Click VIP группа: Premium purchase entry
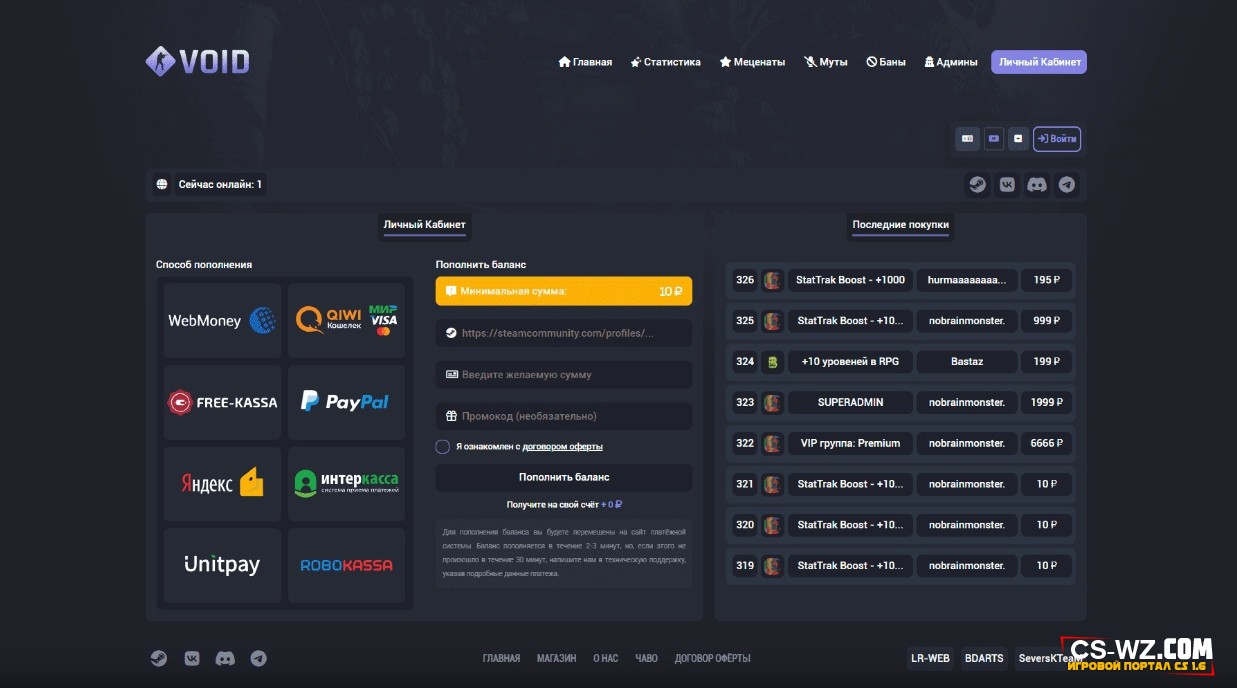The height and width of the screenshot is (688, 1237). pyautogui.click(x=850, y=443)
